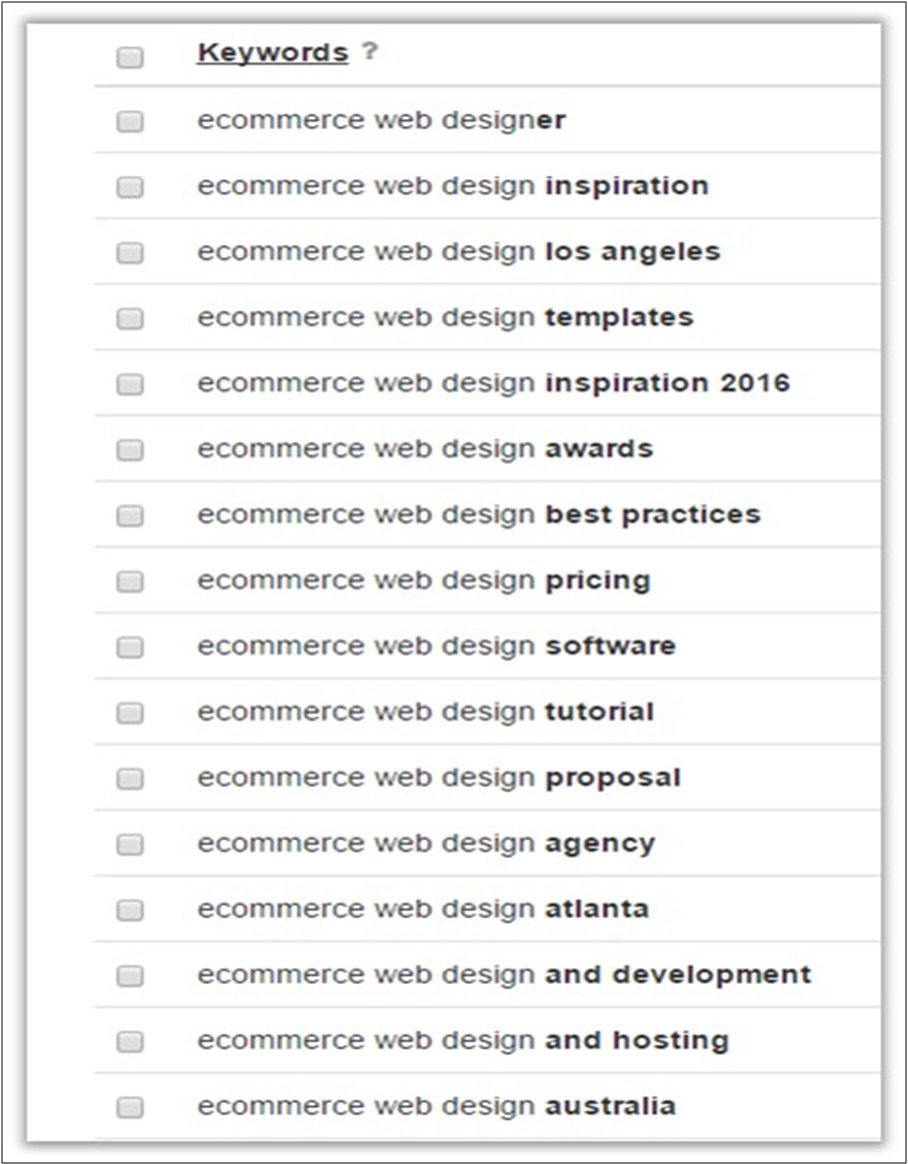908x1164 pixels.
Task: Check the australia keyword checkbox
Action: 130,1108
